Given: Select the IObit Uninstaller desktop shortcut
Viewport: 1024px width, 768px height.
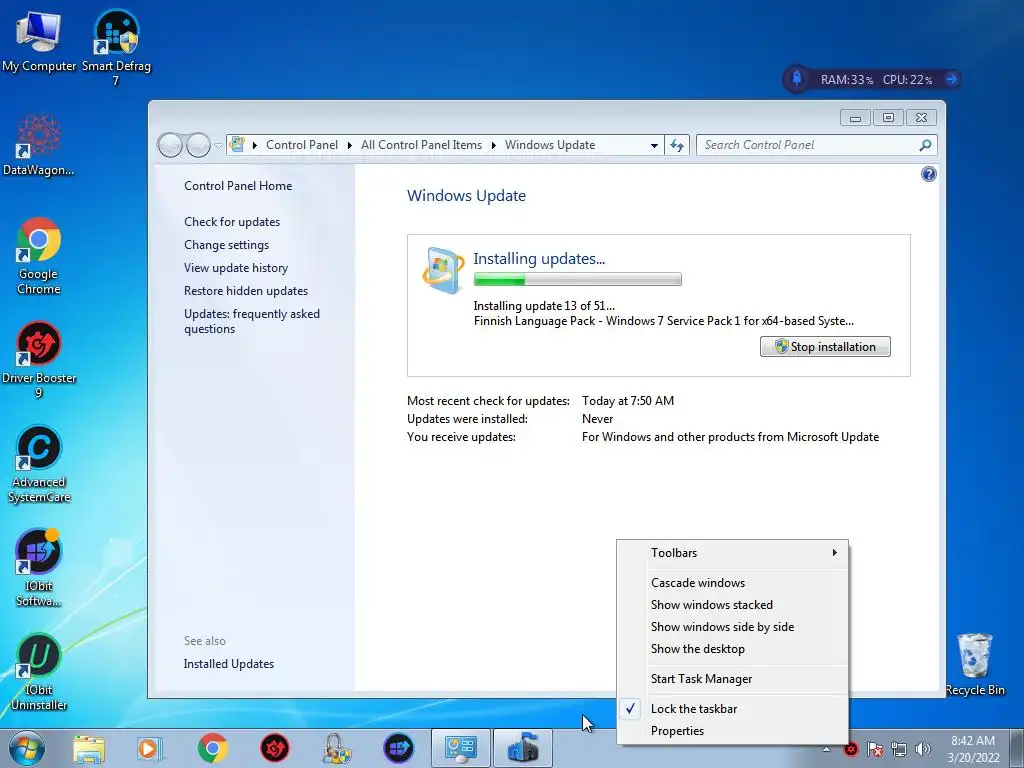Looking at the screenshot, I should pyautogui.click(x=39, y=671).
